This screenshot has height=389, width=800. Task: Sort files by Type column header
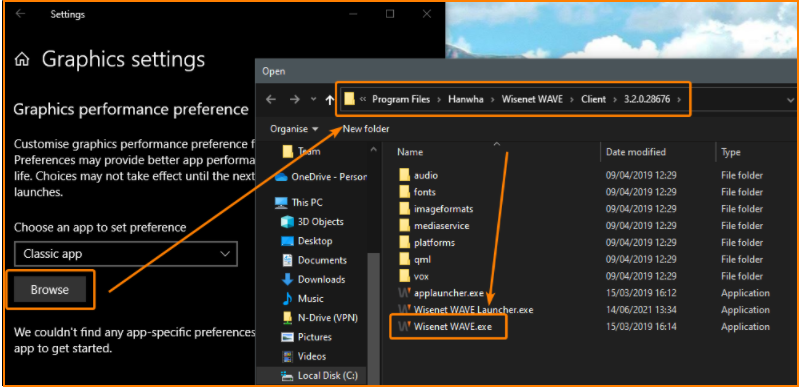(731, 152)
